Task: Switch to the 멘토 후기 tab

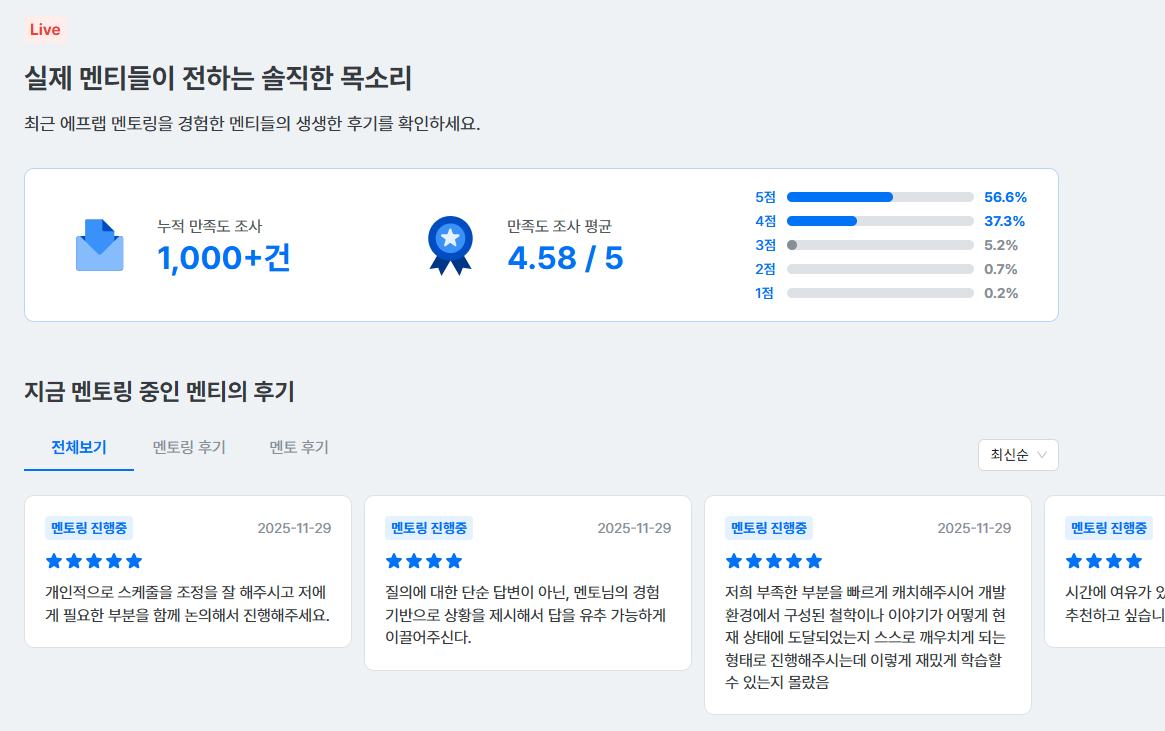Action: pos(299,447)
